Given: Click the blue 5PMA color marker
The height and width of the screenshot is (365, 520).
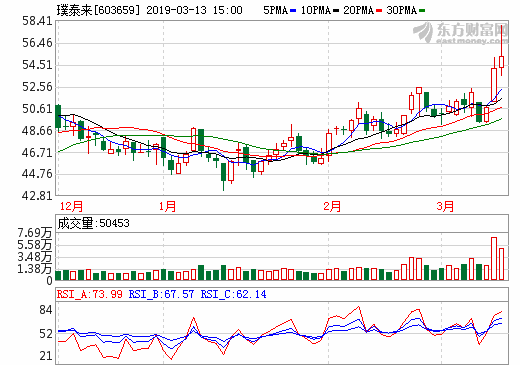Looking at the screenshot, I should [x=293, y=11].
